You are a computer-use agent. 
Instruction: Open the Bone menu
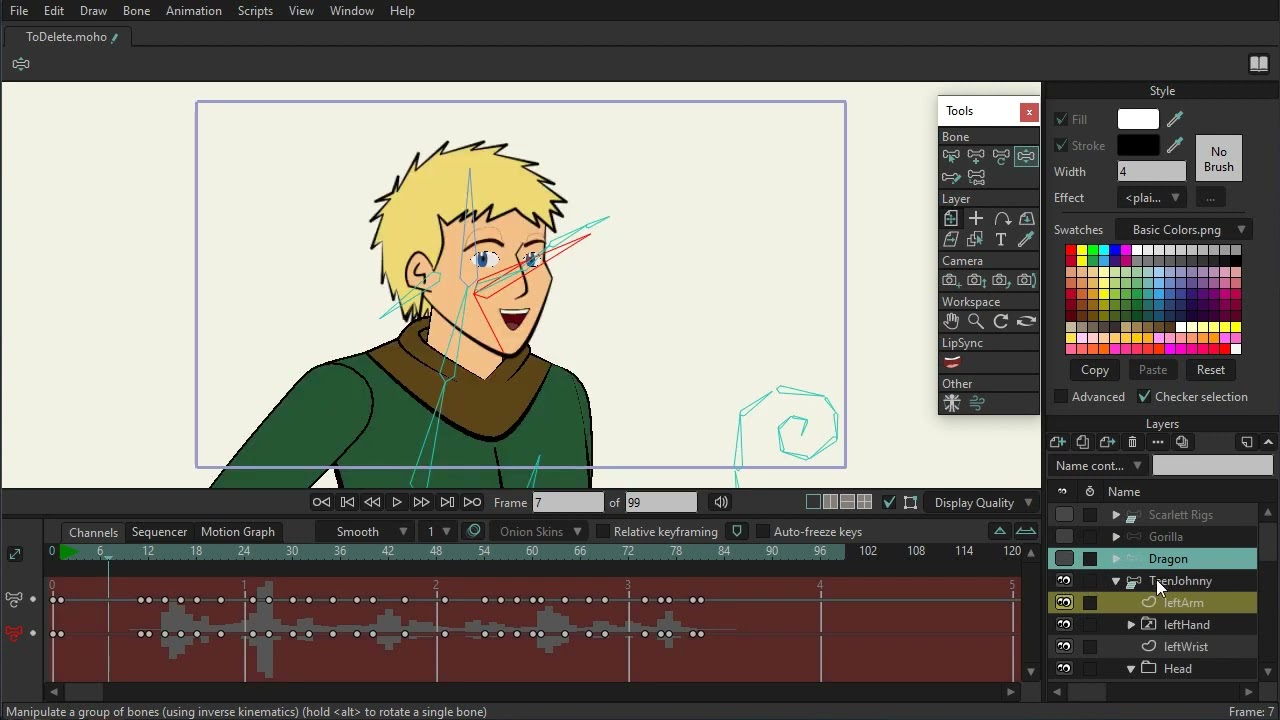point(136,11)
